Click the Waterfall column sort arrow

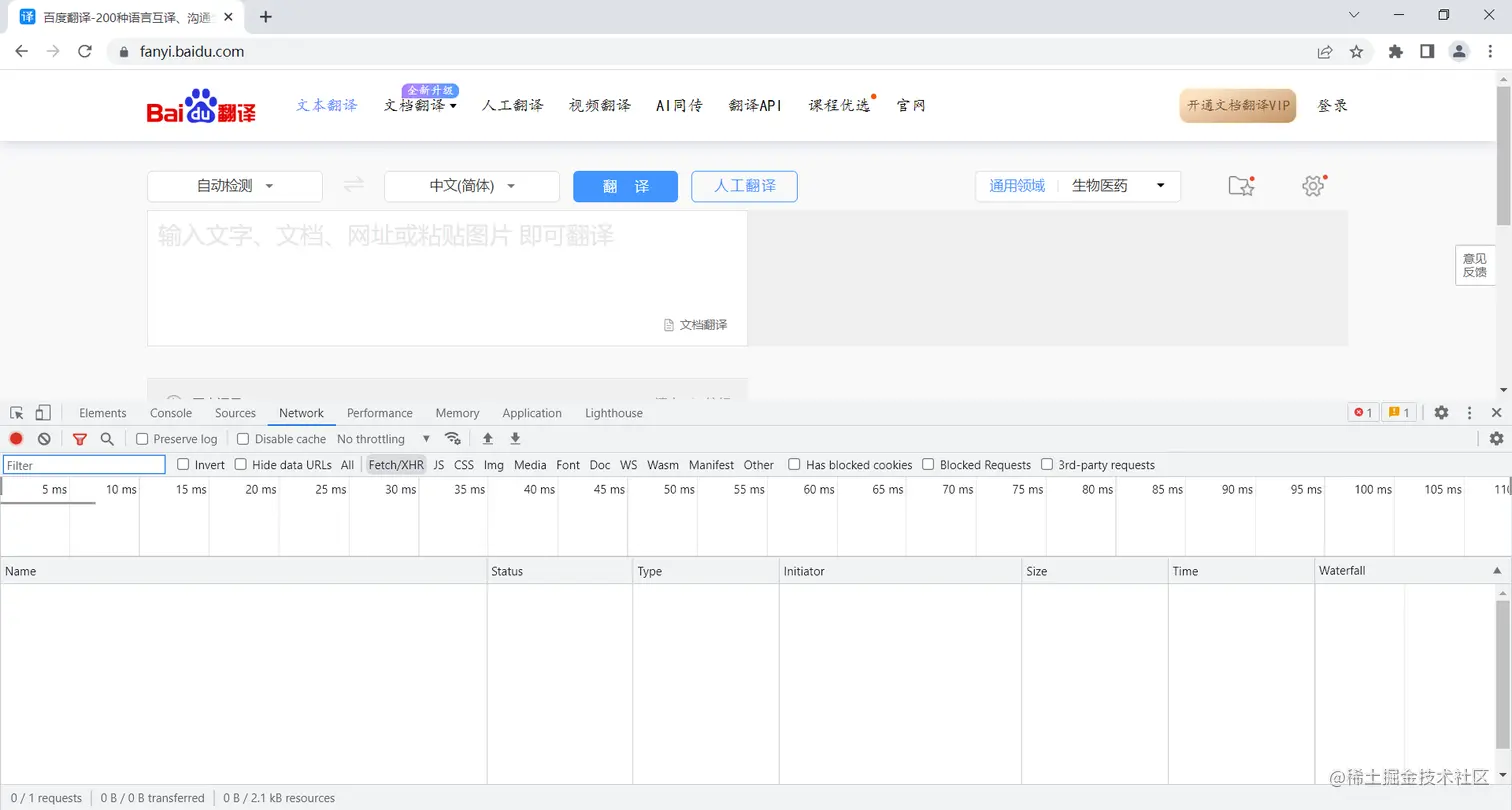click(x=1497, y=570)
